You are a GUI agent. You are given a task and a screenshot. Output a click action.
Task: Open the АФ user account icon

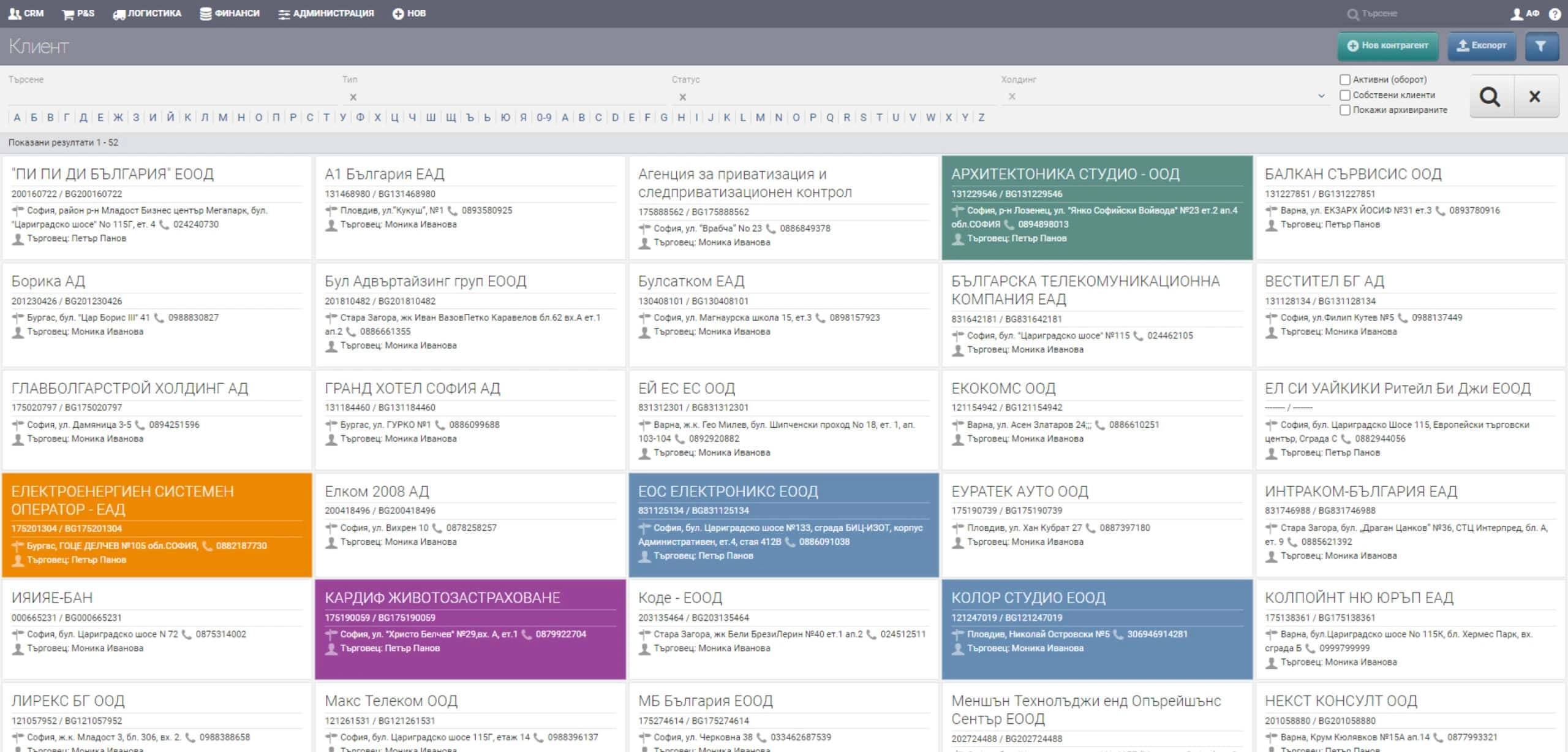tap(1525, 13)
